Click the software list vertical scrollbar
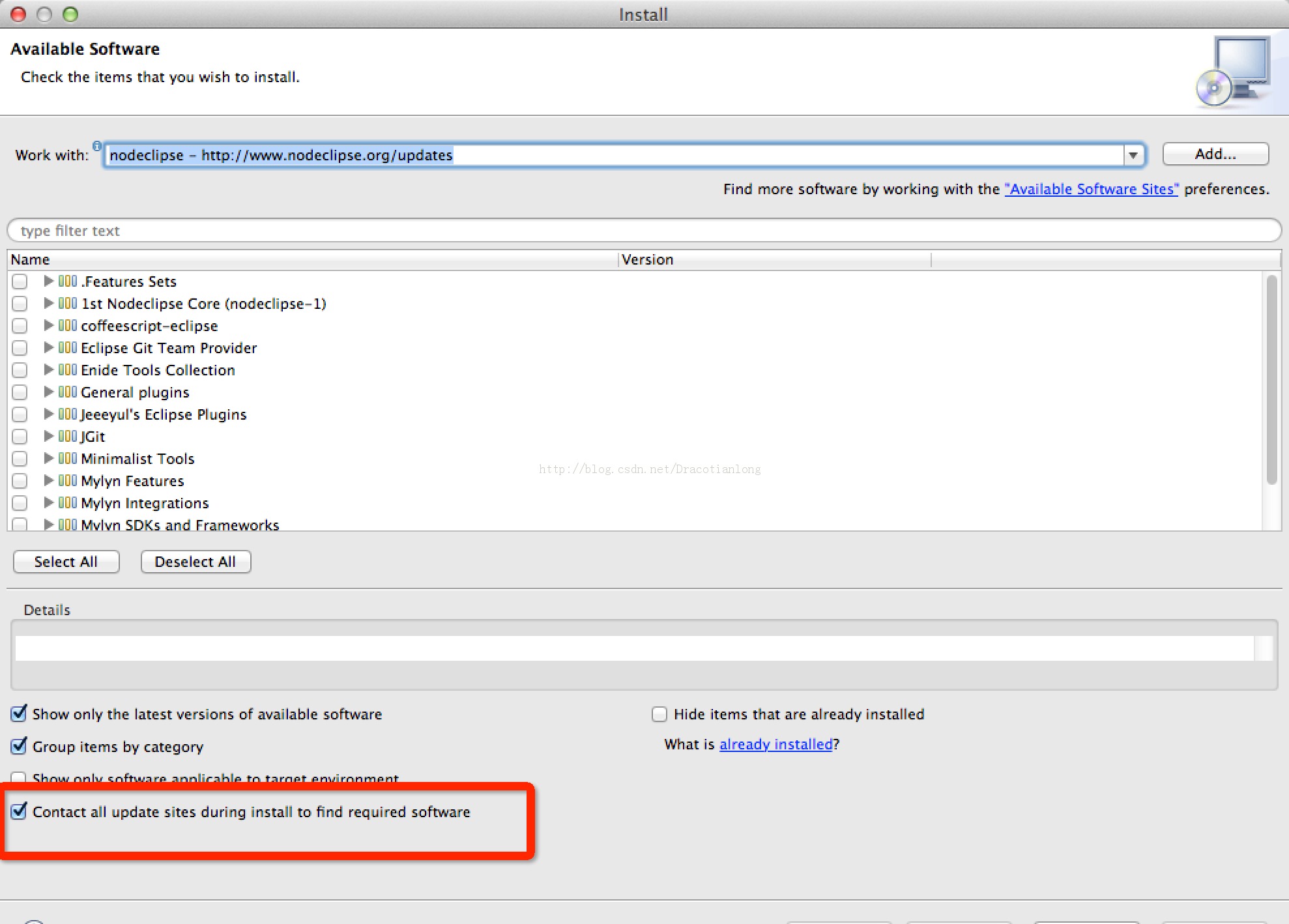Image resolution: width=1289 pixels, height=924 pixels. [1271, 381]
